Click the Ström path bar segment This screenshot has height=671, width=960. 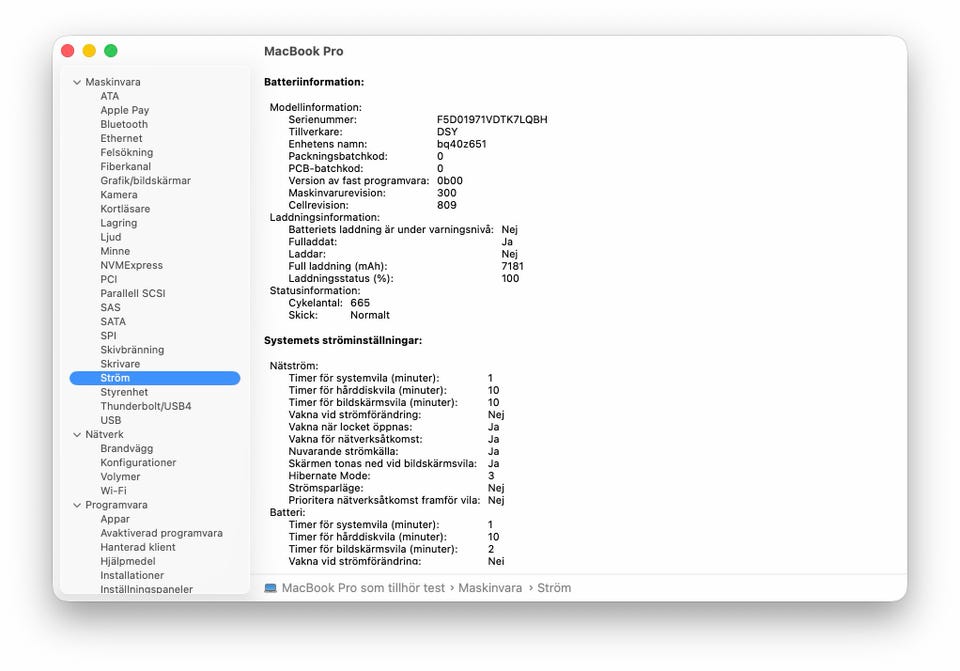click(554, 588)
